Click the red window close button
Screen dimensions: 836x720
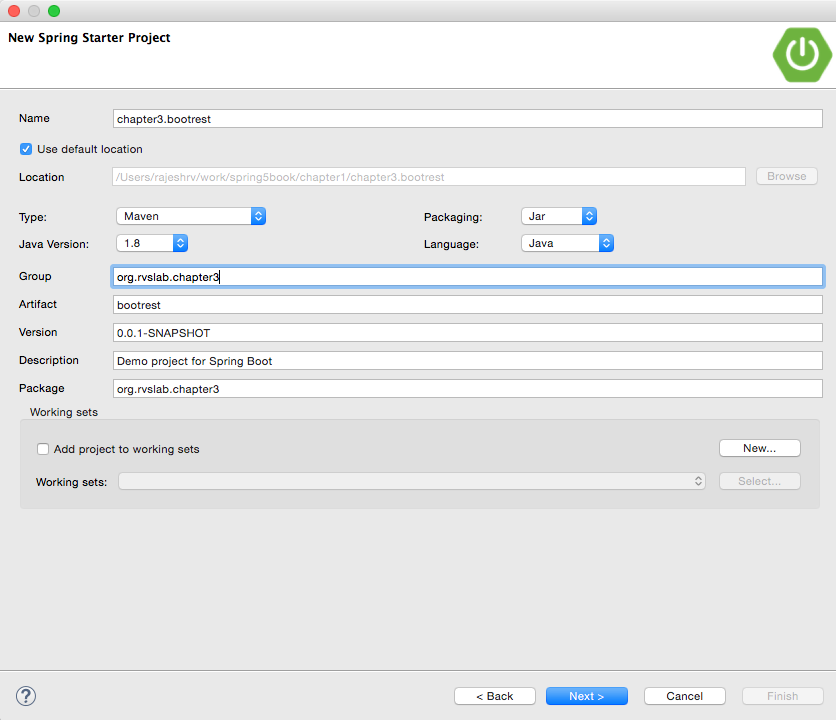click(x=14, y=11)
